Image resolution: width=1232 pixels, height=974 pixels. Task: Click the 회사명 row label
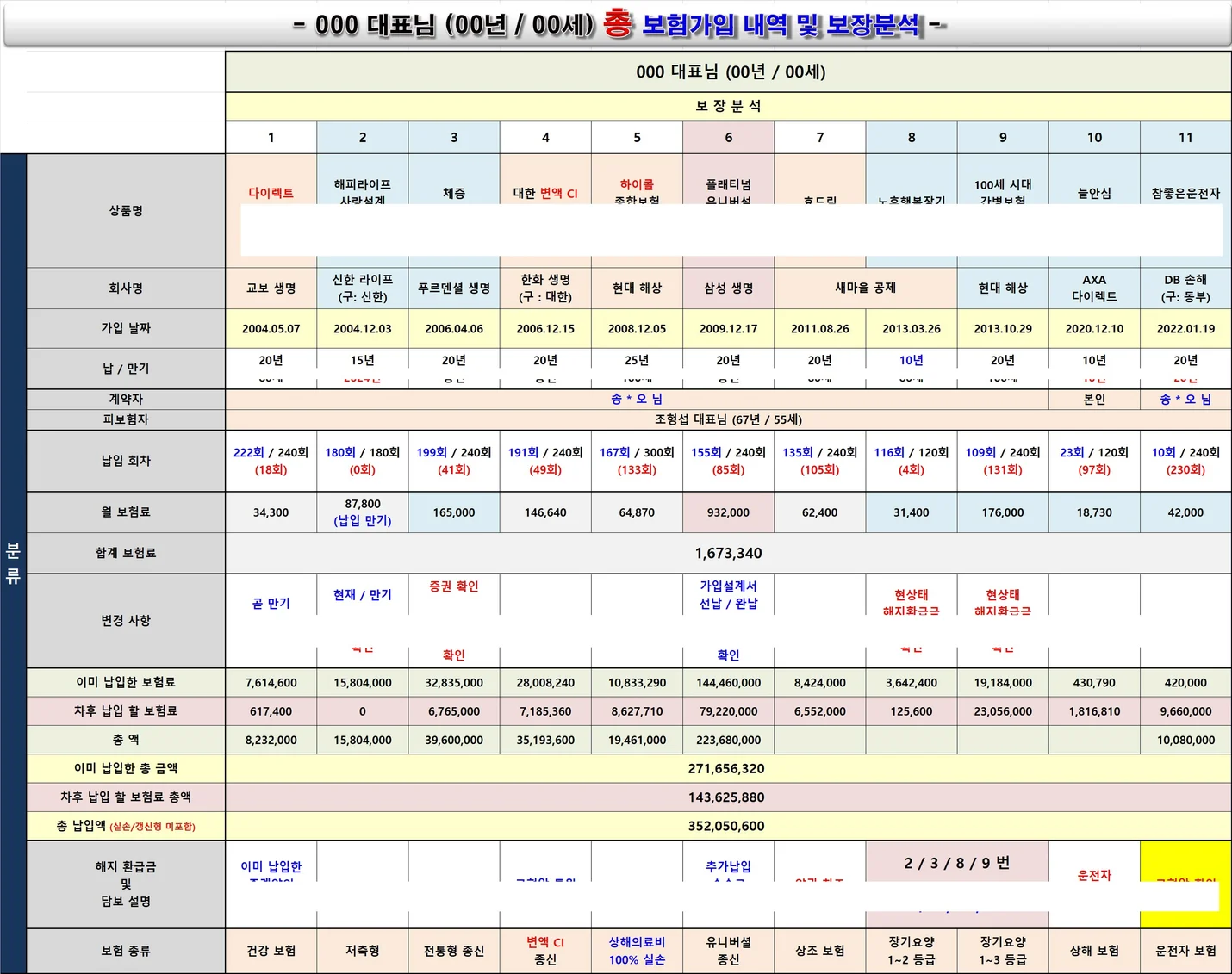tap(126, 288)
